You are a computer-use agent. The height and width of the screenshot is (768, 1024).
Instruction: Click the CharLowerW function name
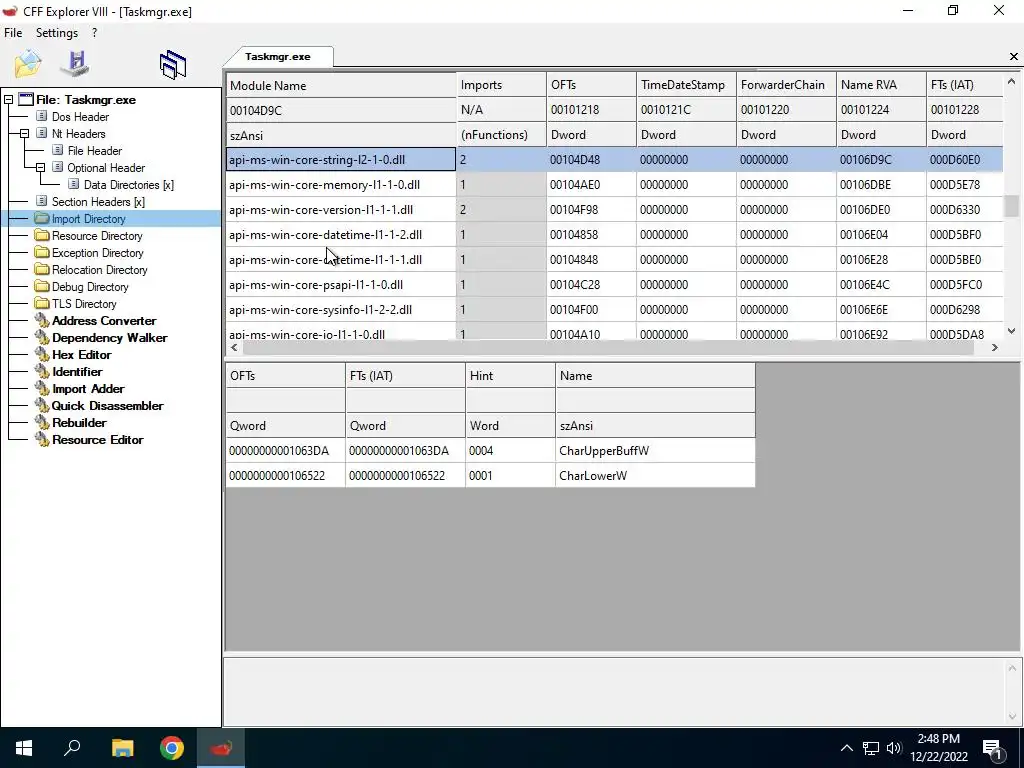[593, 475]
